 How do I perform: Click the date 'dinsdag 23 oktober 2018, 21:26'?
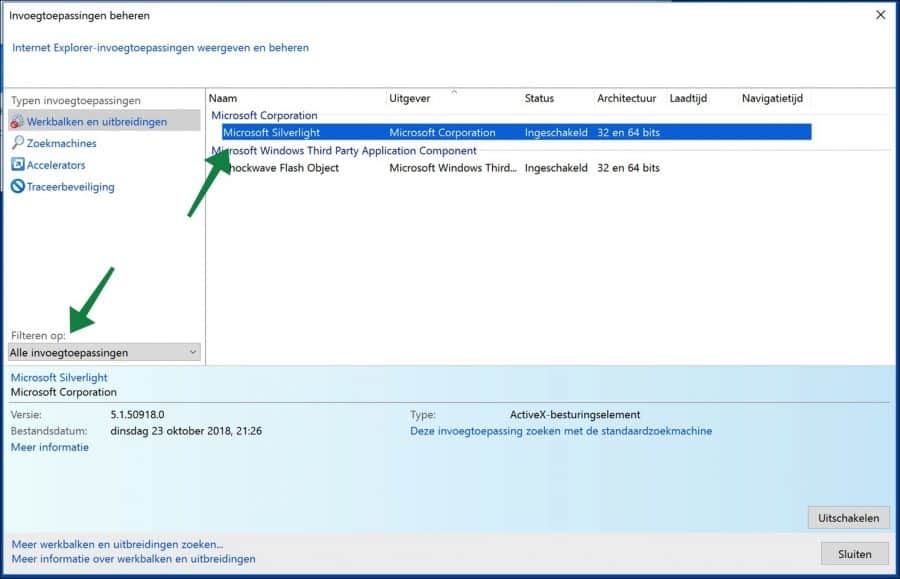tap(186, 430)
